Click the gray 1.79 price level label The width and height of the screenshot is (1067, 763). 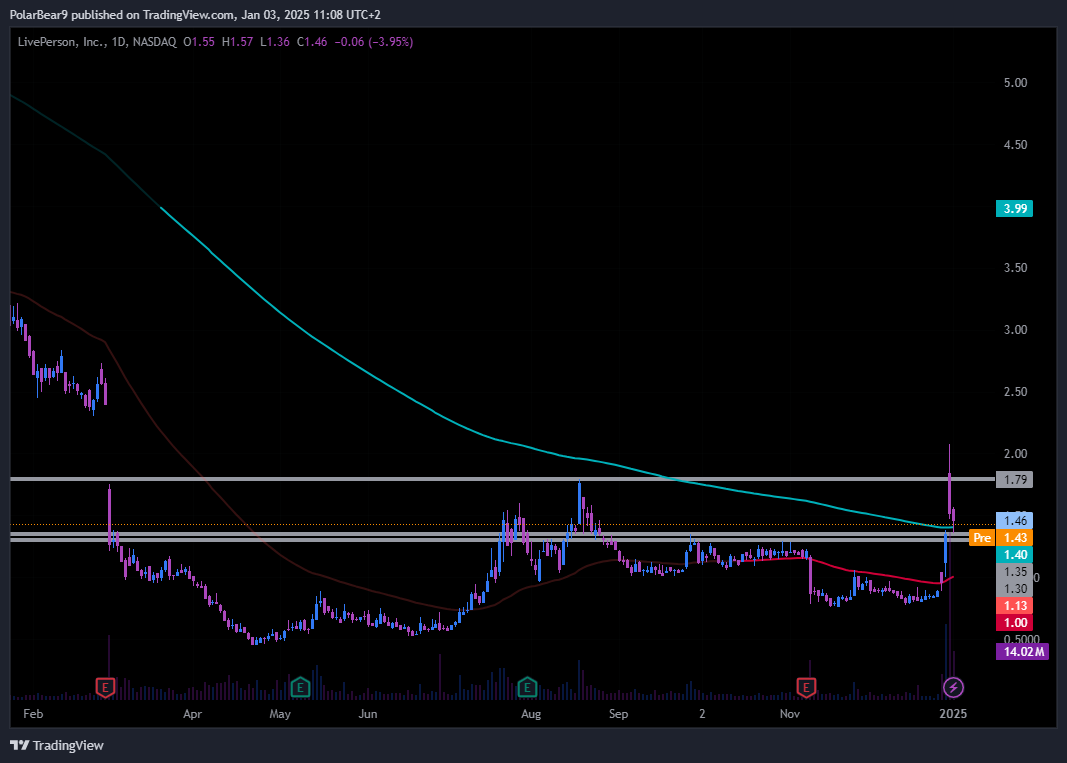pyautogui.click(x=1014, y=480)
